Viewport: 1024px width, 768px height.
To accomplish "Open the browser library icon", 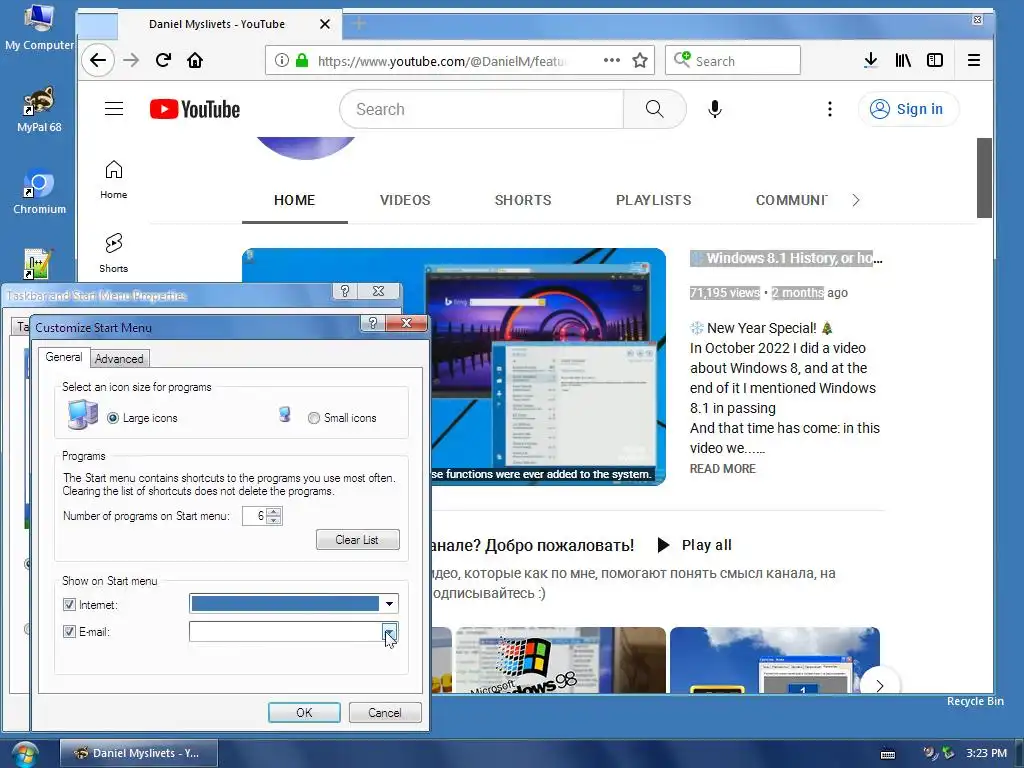I will (x=903, y=60).
